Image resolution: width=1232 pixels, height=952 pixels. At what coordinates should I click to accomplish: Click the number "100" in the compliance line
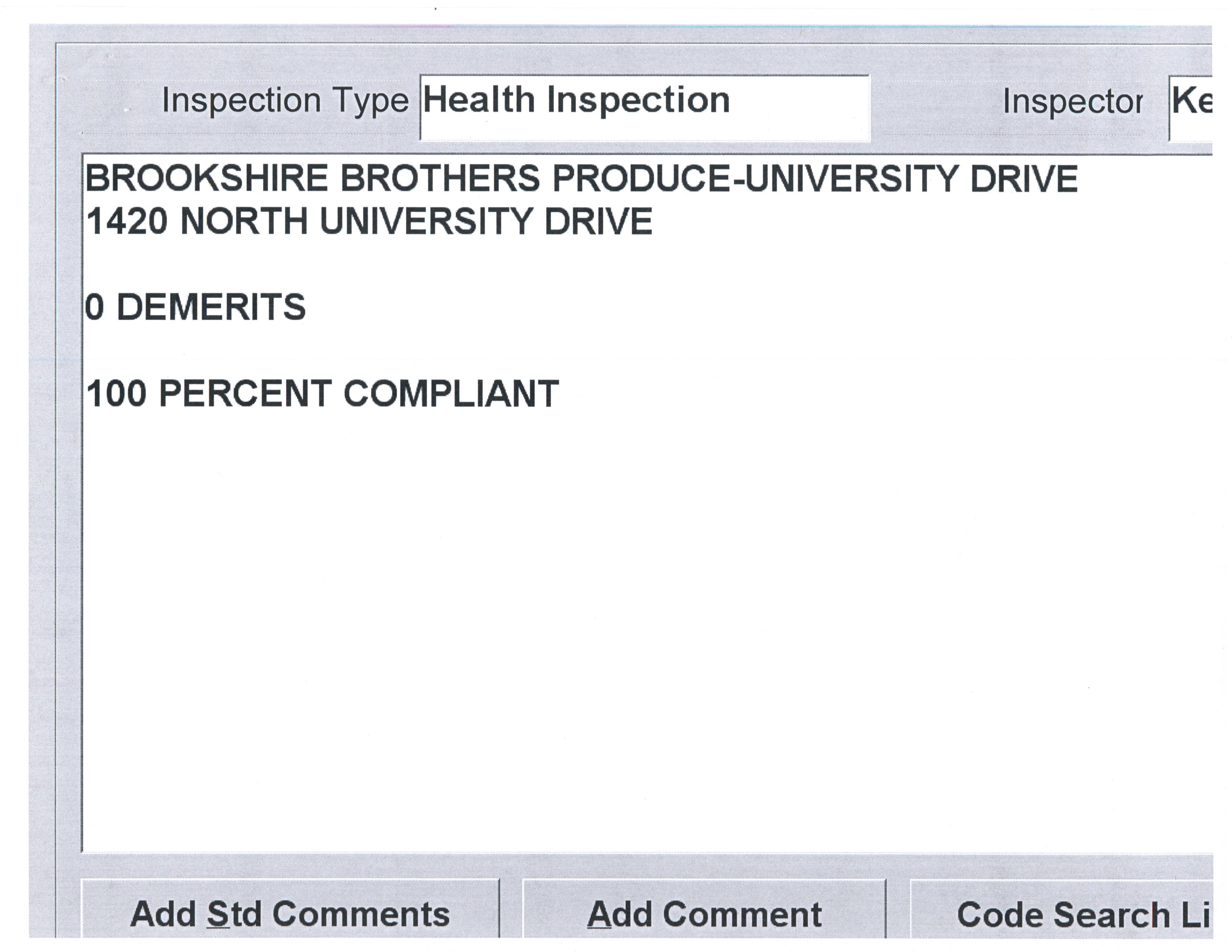pyautogui.click(x=116, y=393)
